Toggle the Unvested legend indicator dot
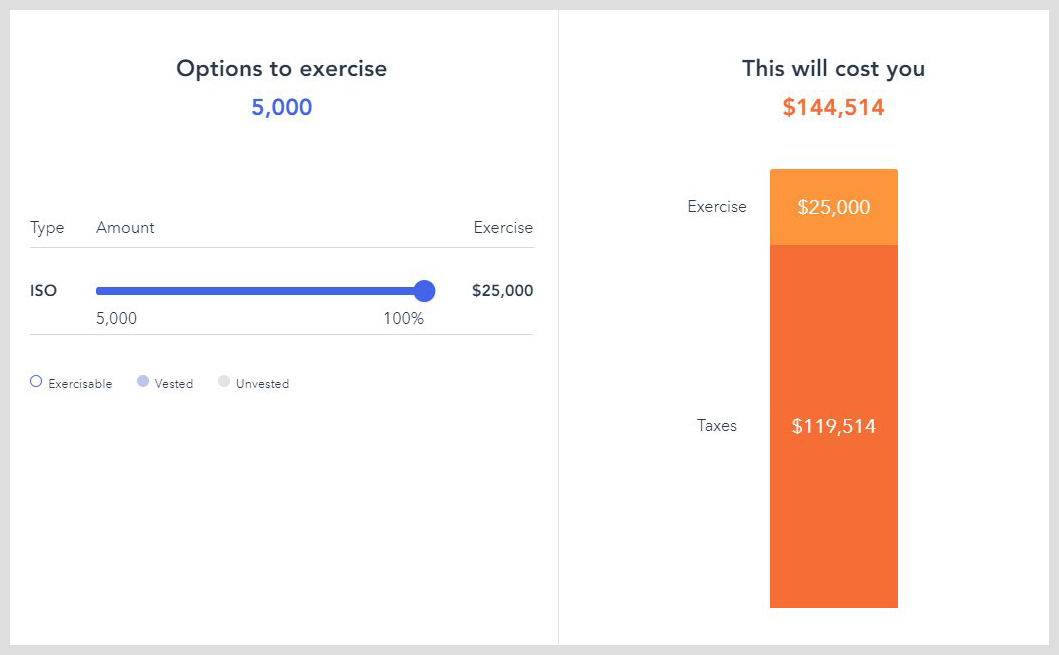 coord(223,381)
